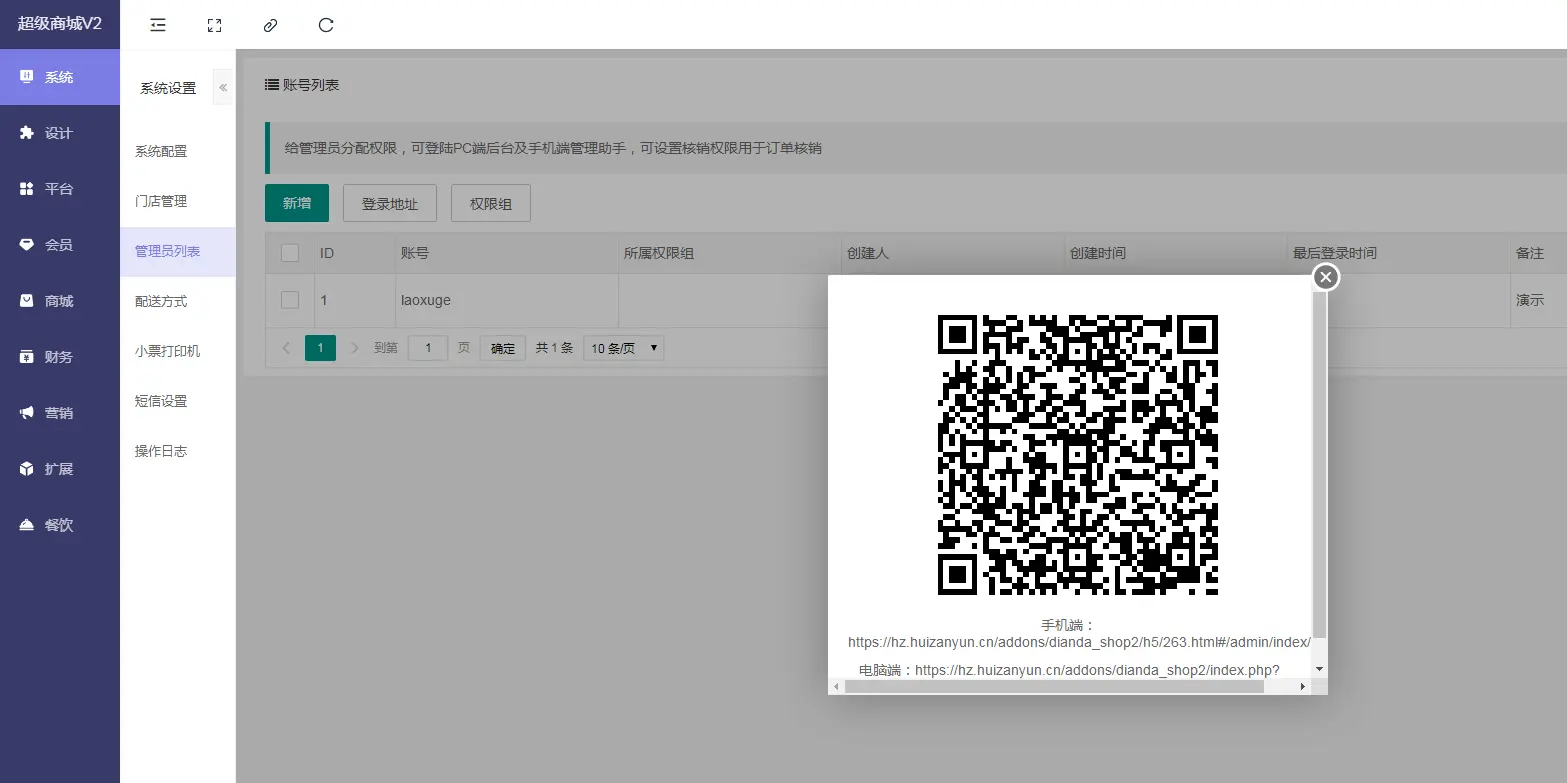The height and width of the screenshot is (783, 1567).
Task: Click the 演示 remark cell
Action: pos(1530,300)
